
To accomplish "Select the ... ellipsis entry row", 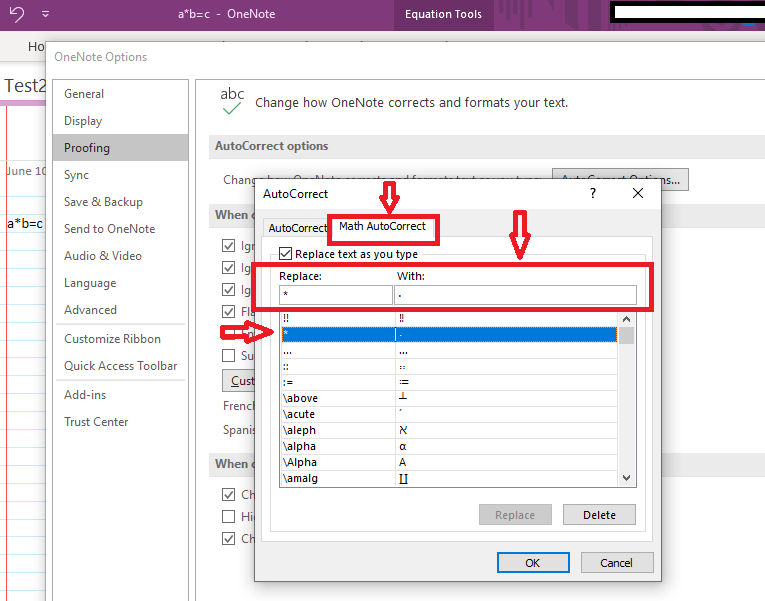I will tap(449, 350).
